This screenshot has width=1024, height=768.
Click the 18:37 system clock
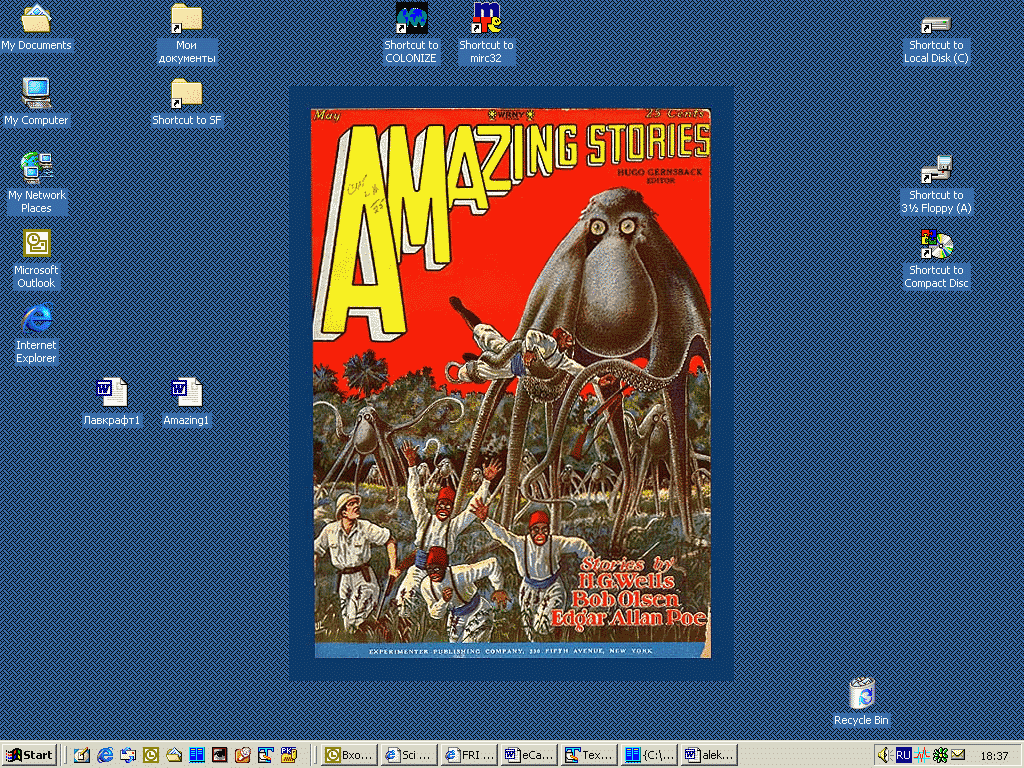coord(994,756)
